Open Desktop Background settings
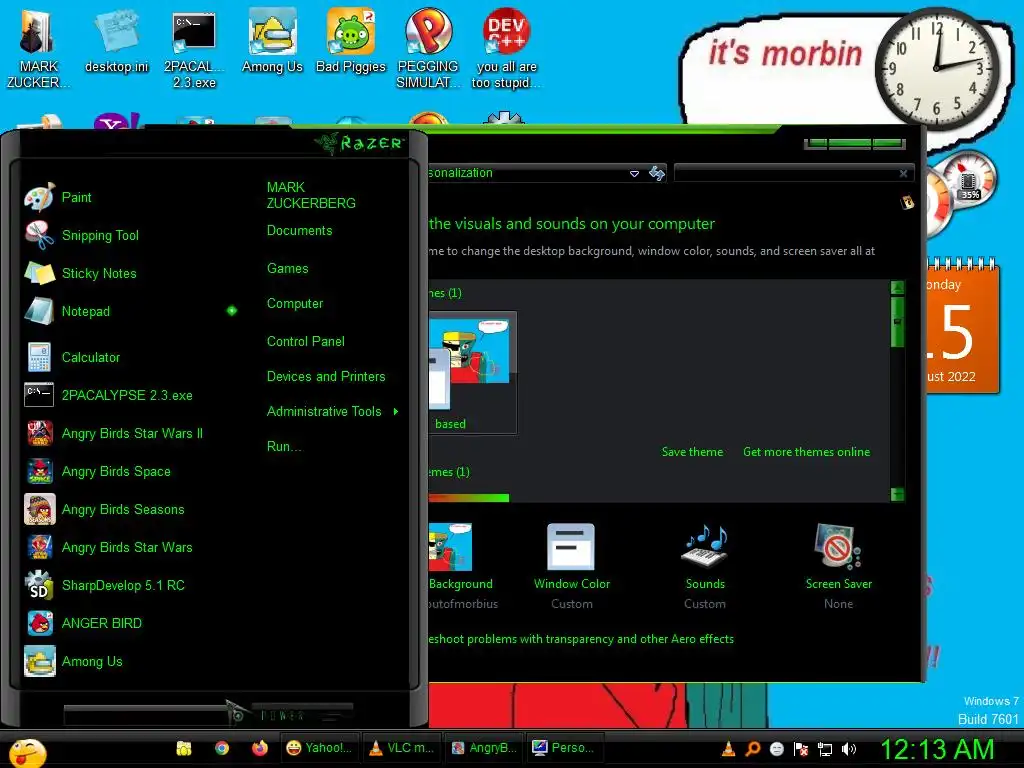 [x=460, y=566]
